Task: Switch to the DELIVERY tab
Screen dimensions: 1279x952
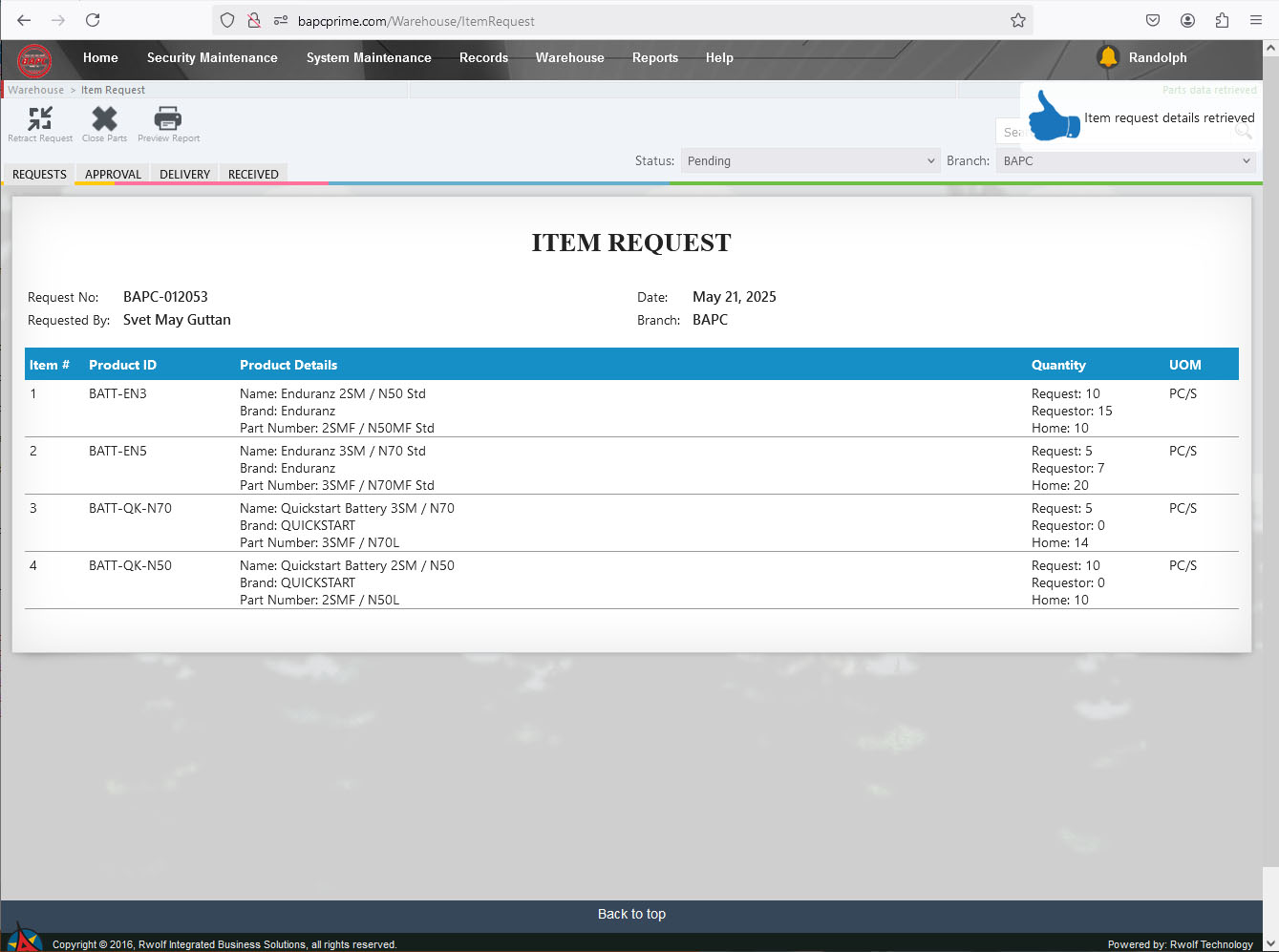Action: click(184, 174)
